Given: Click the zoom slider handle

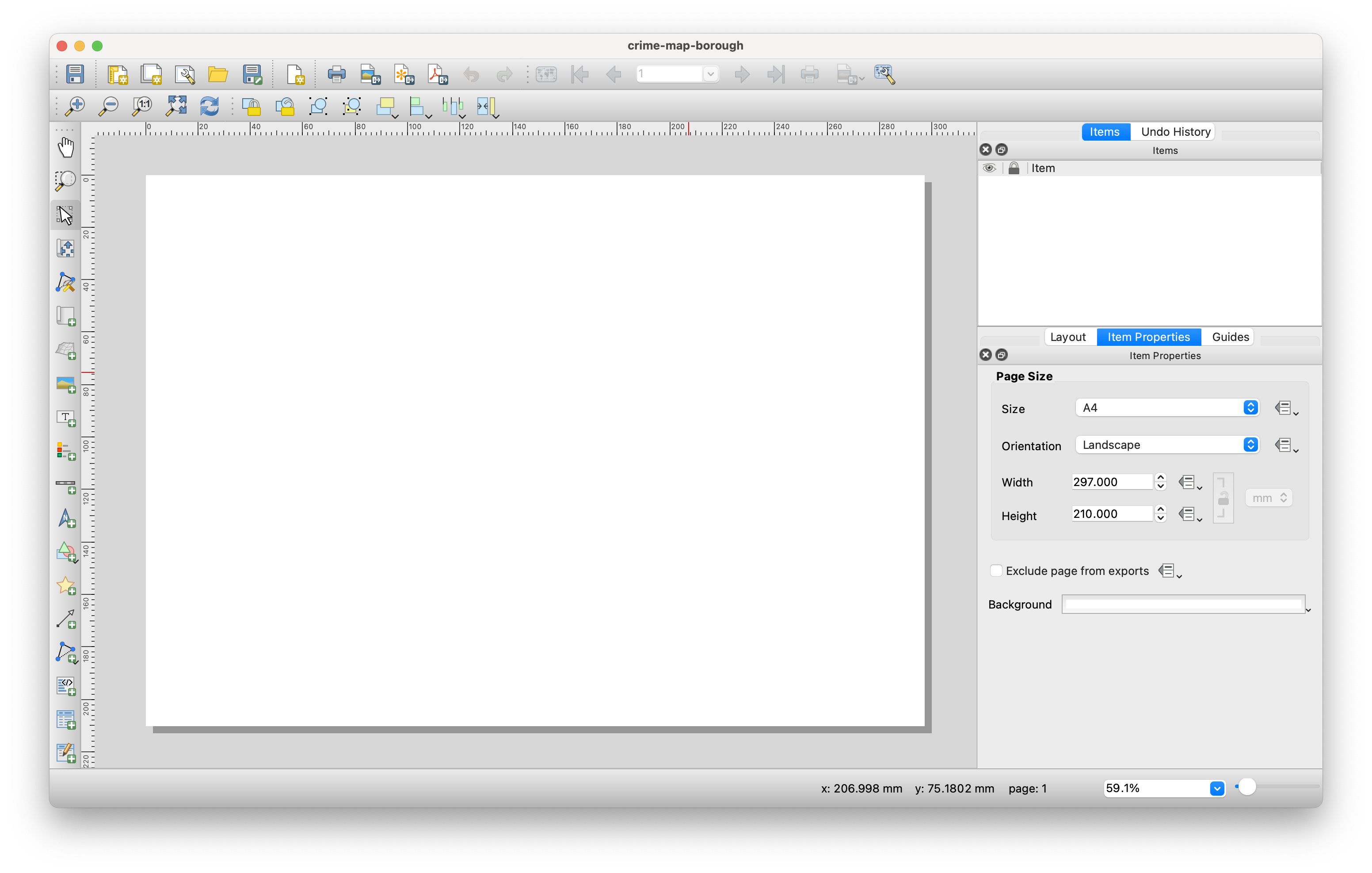Looking at the screenshot, I should click(x=1248, y=787).
